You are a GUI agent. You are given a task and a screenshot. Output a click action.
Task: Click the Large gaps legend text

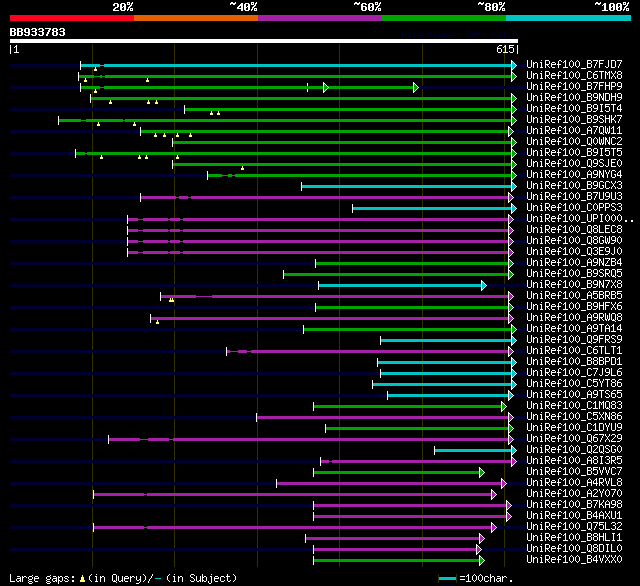tap(42, 578)
